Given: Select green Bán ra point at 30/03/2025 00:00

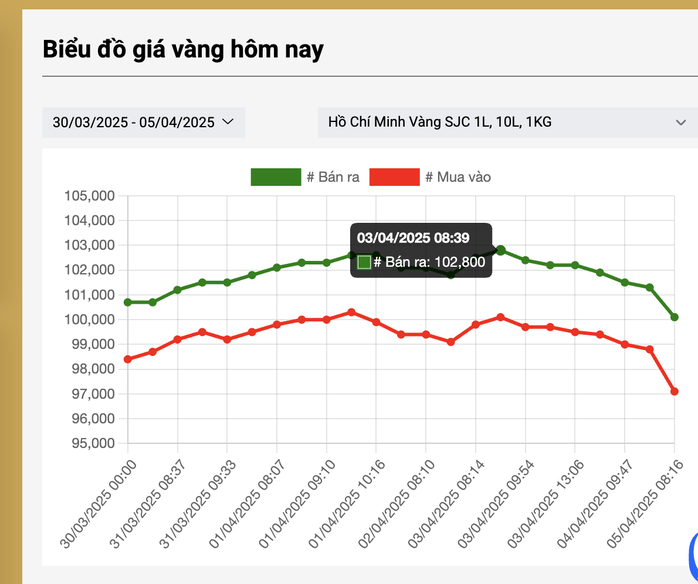Looking at the screenshot, I should (x=128, y=302).
